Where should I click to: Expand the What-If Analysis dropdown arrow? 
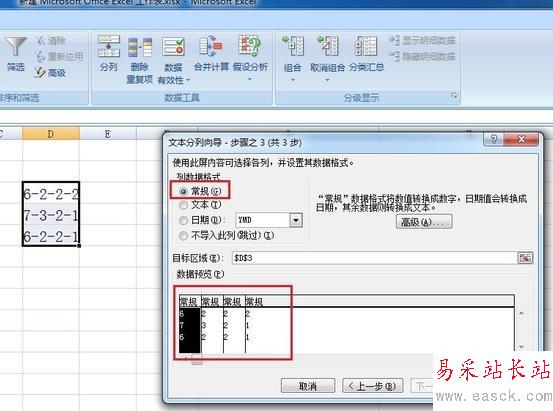[x=250, y=79]
